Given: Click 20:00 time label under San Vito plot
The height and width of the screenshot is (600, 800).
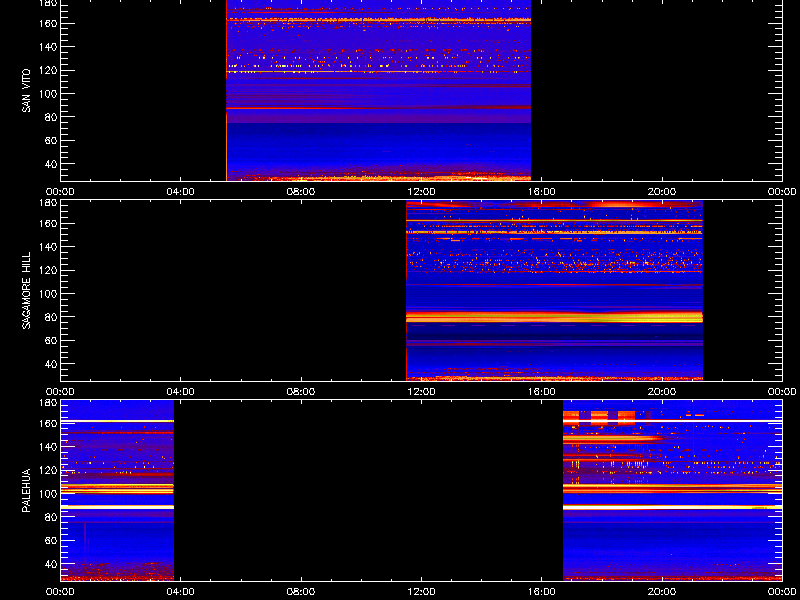Looking at the screenshot, I should pos(662,192).
